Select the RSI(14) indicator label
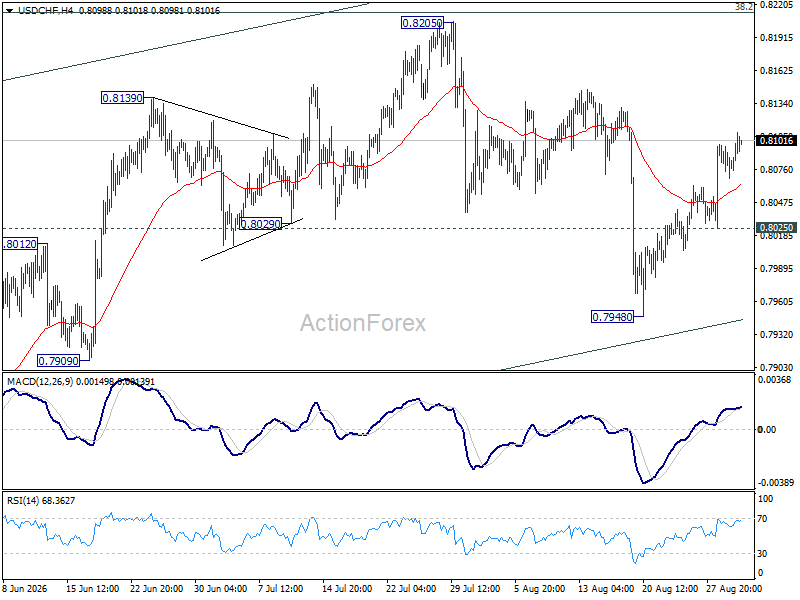 [x=23, y=501]
